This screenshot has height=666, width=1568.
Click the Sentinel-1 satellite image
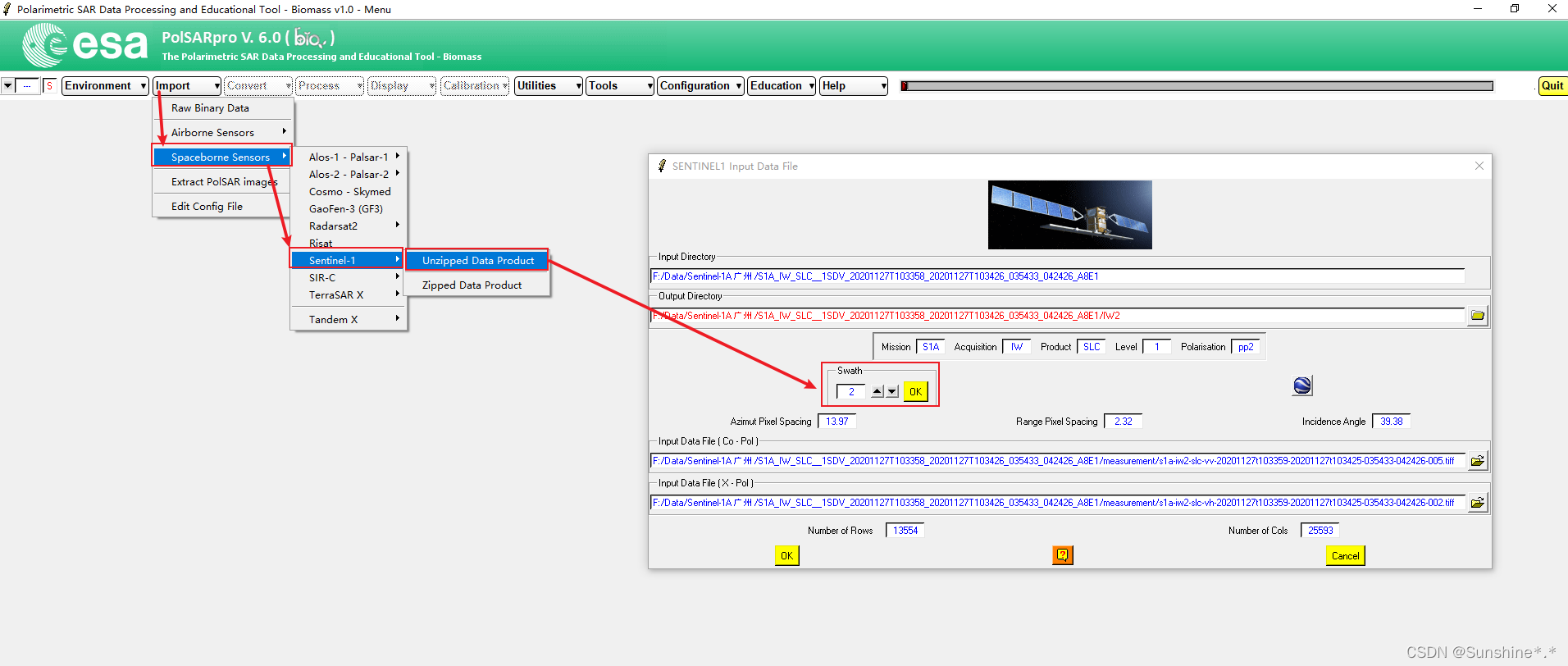coord(1069,215)
